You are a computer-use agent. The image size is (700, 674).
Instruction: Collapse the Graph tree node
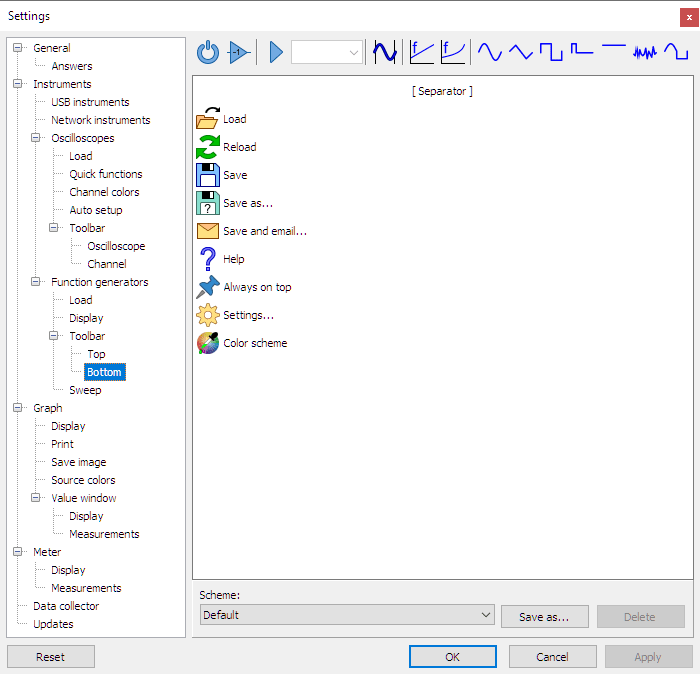[17, 408]
